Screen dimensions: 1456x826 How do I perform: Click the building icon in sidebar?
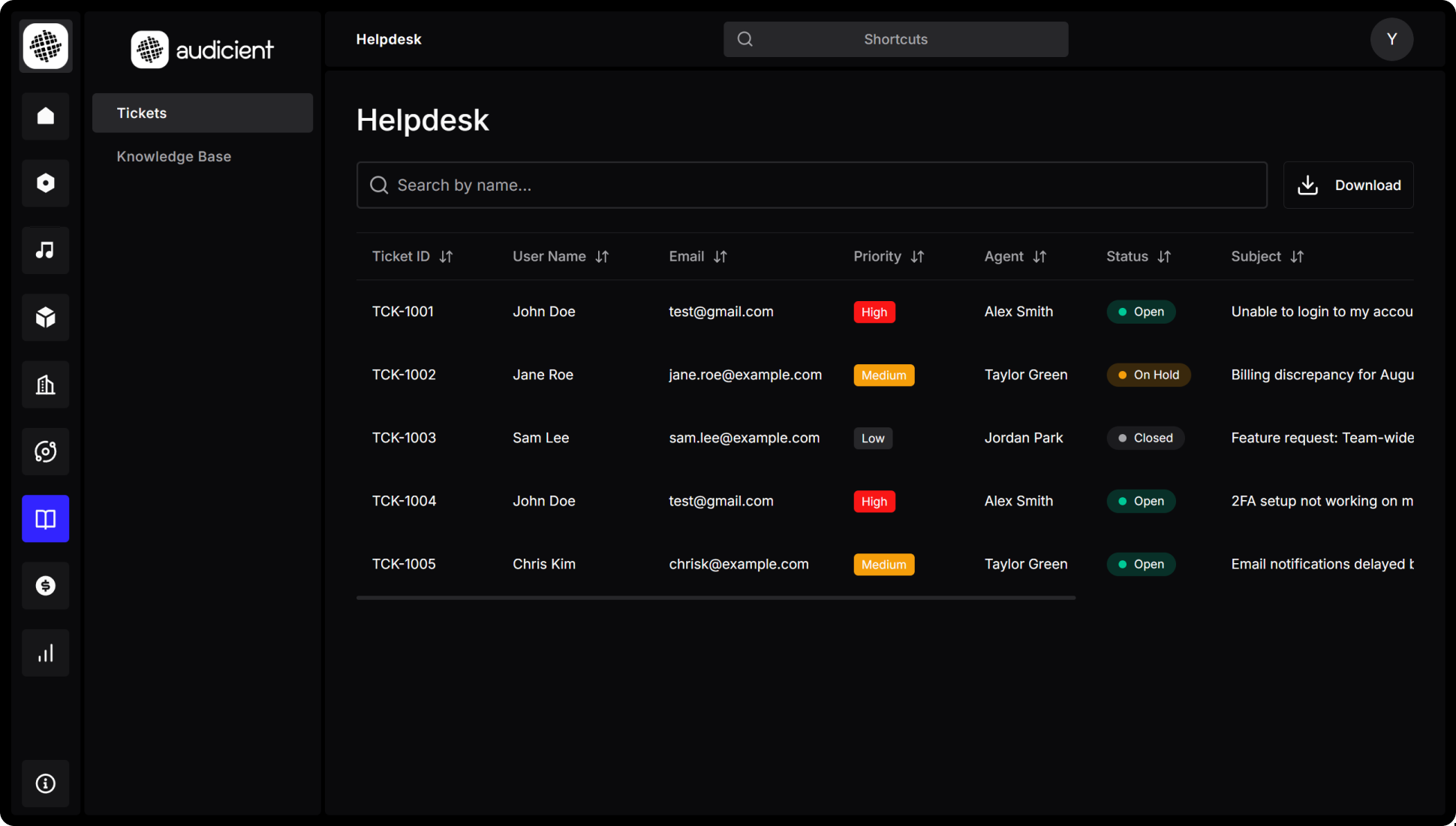tap(45, 384)
